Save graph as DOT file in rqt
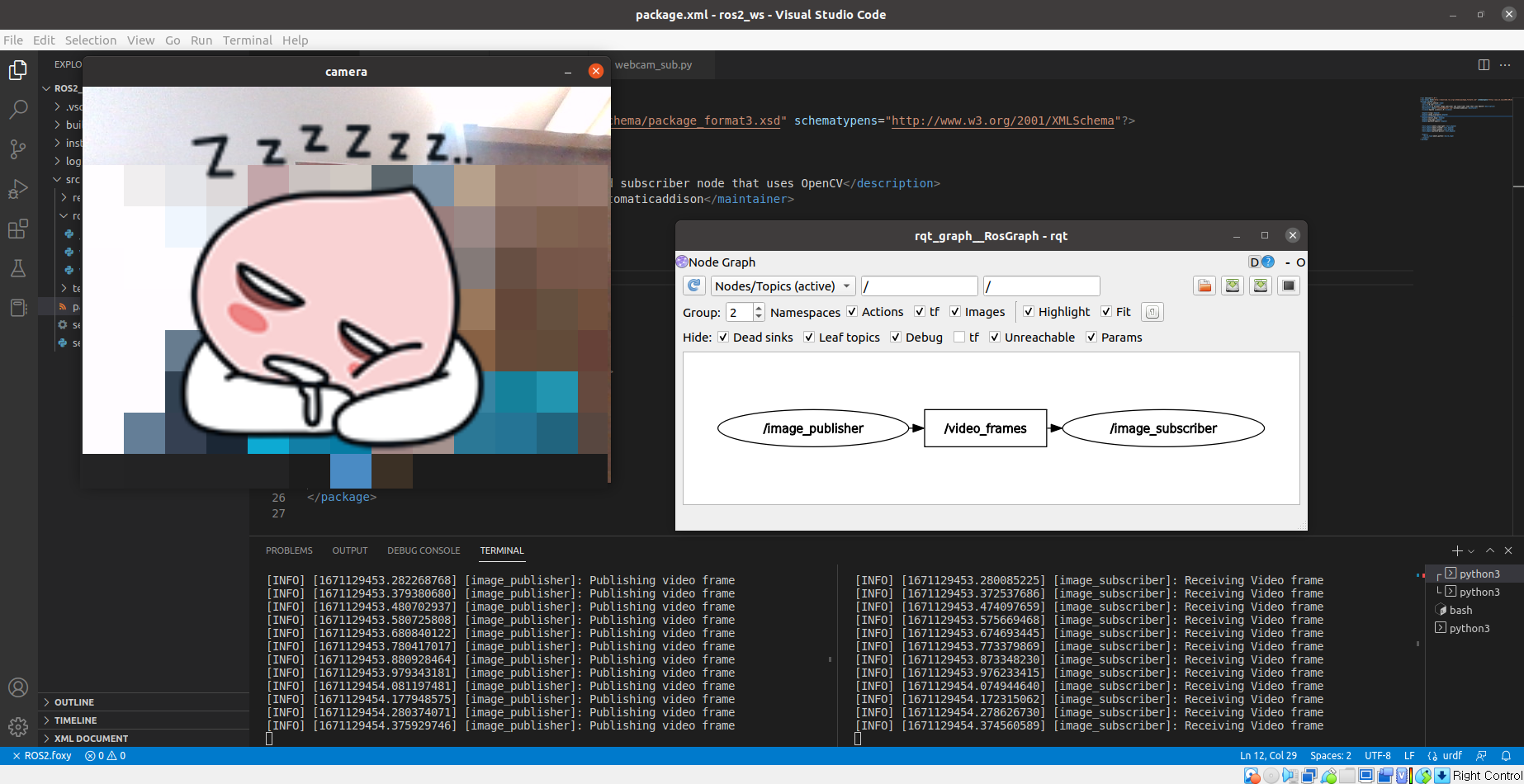The height and width of the screenshot is (784, 1524). [1233, 286]
